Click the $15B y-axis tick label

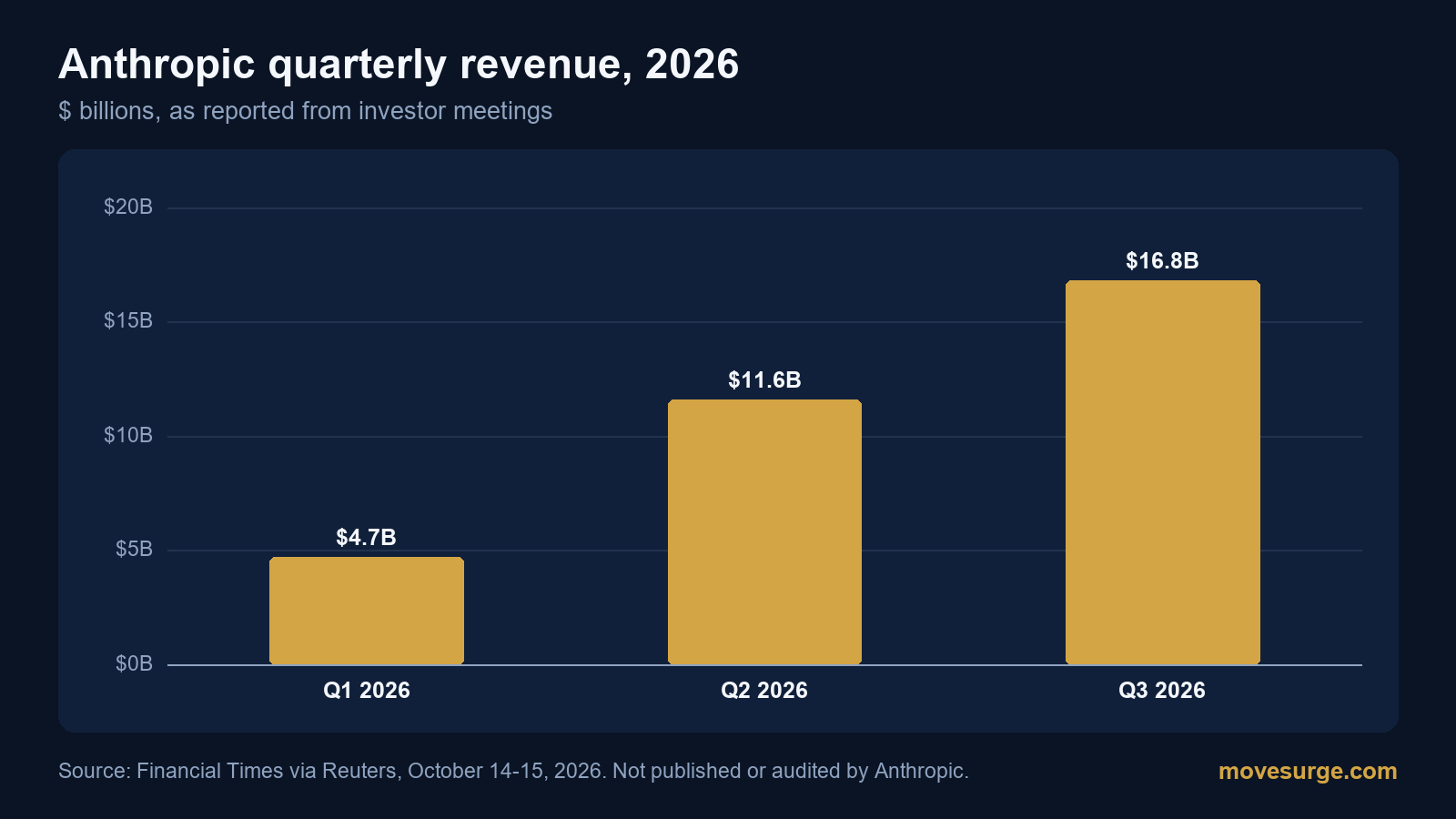point(128,321)
